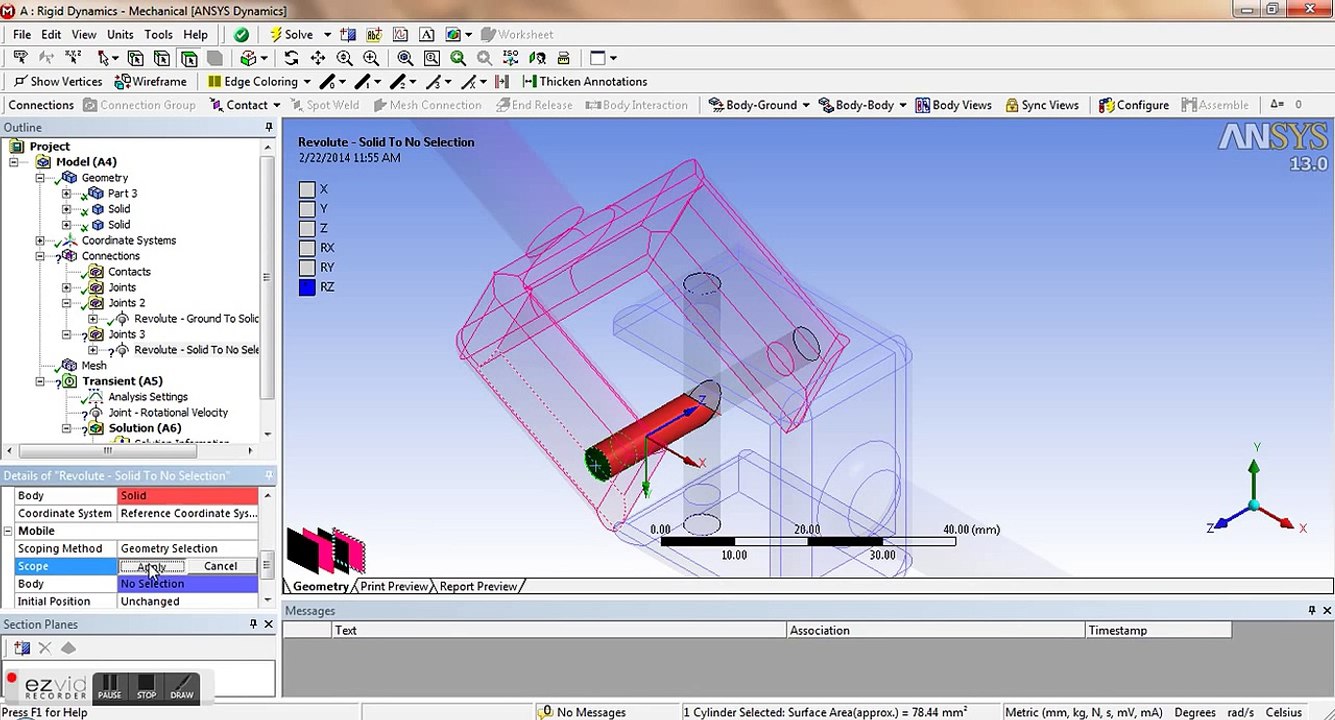
Task: Switch to the Print Preview tab
Action: 394,587
